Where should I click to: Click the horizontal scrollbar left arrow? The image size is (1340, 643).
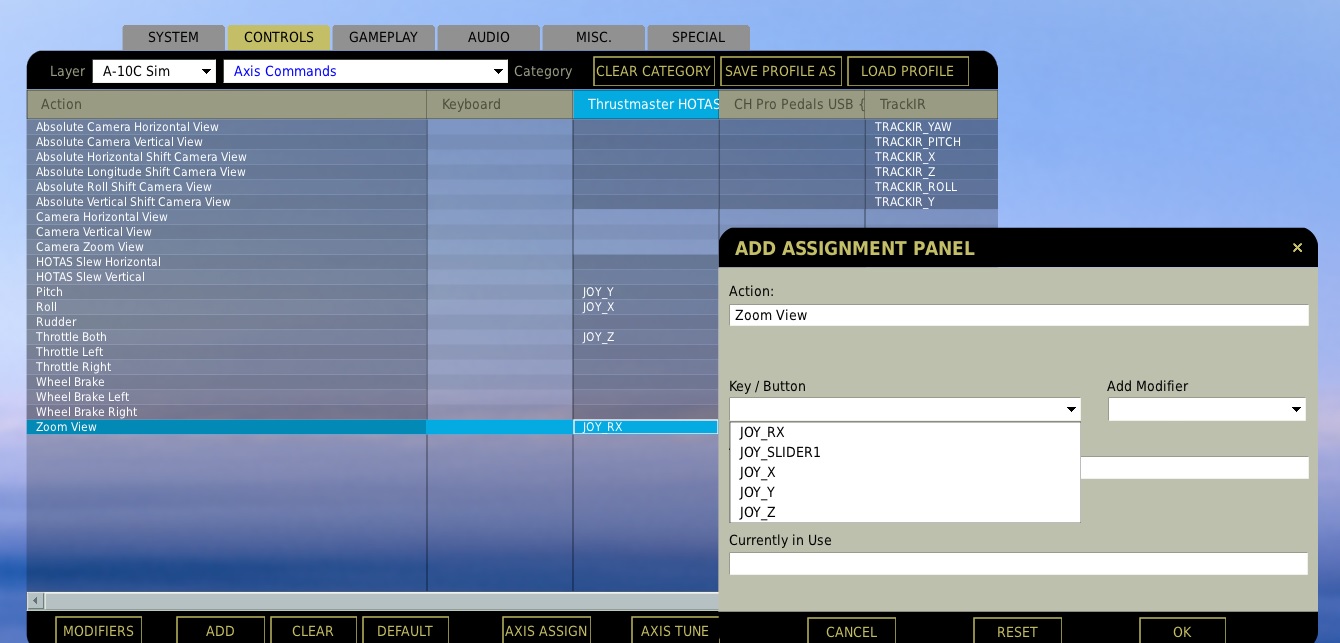(36, 601)
